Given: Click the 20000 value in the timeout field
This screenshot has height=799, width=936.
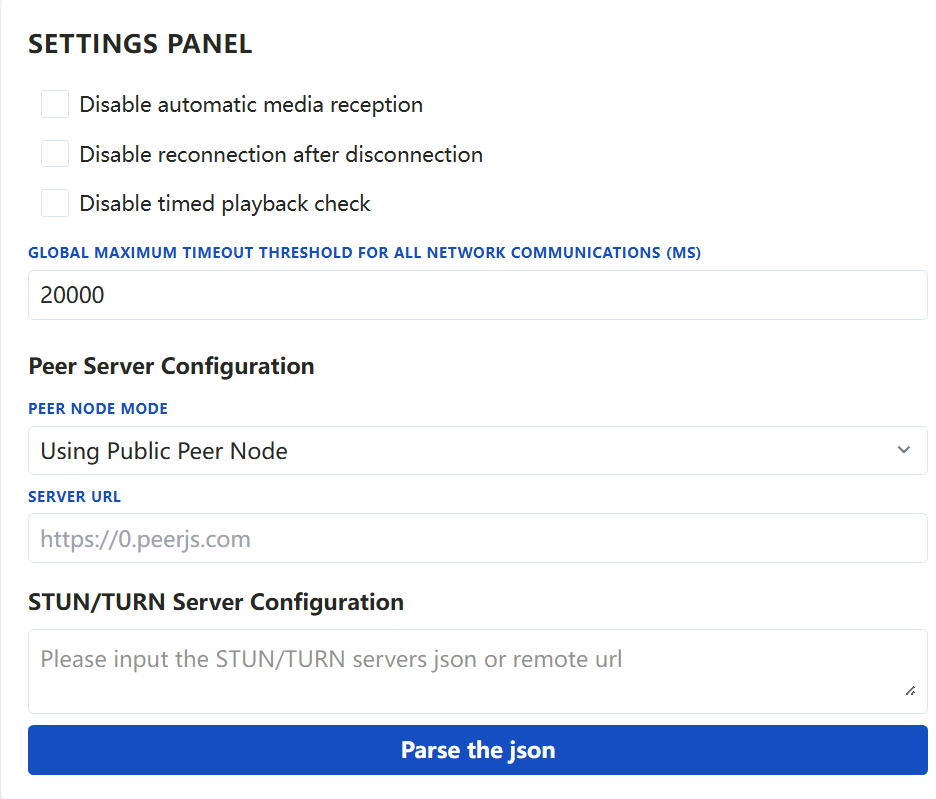Looking at the screenshot, I should click(72, 295).
